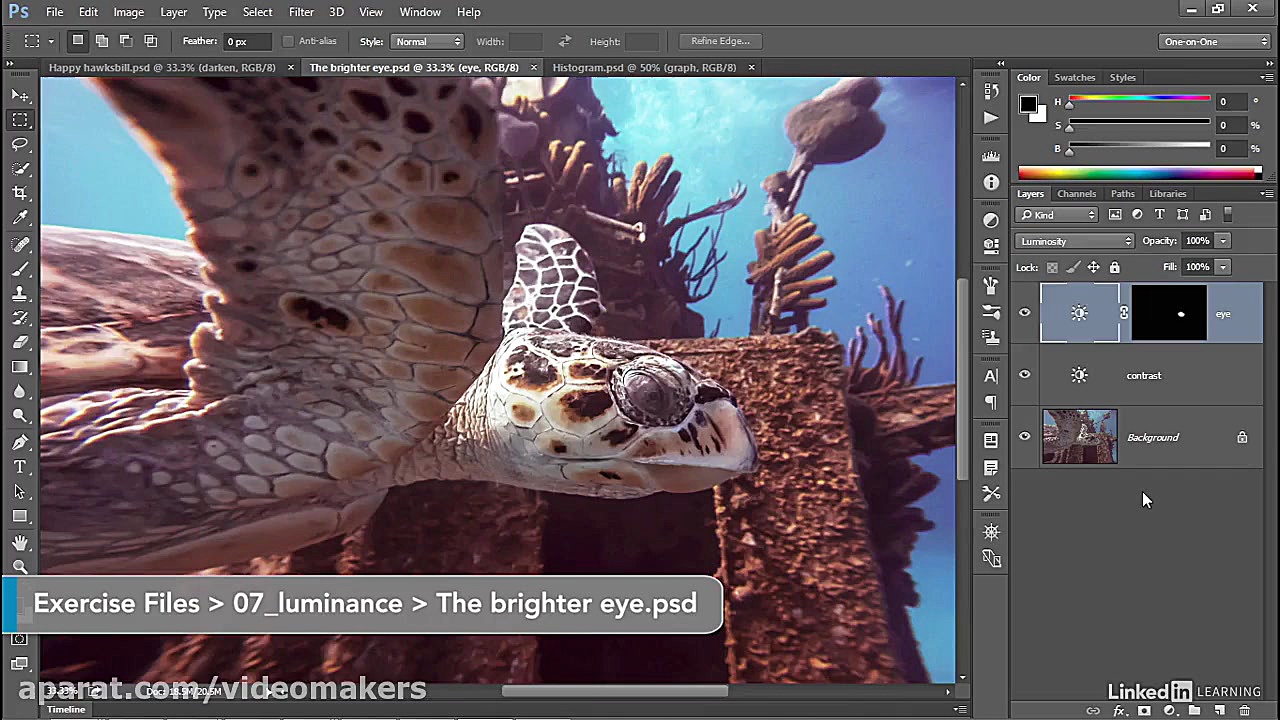Viewport: 1280px width, 720px height.
Task: Open the Luminosity blend mode dropdown
Action: 1075,241
